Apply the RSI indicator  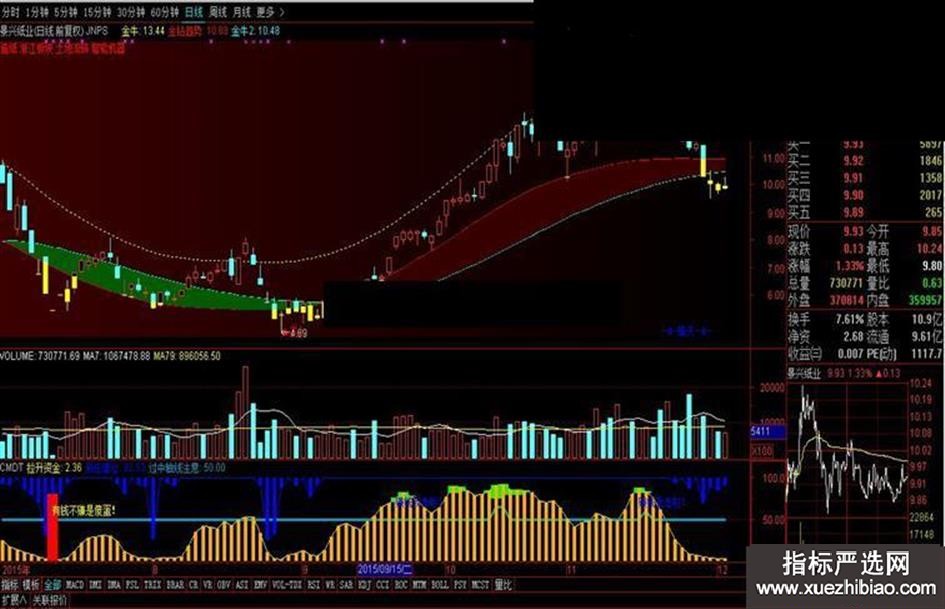tap(314, 585)
